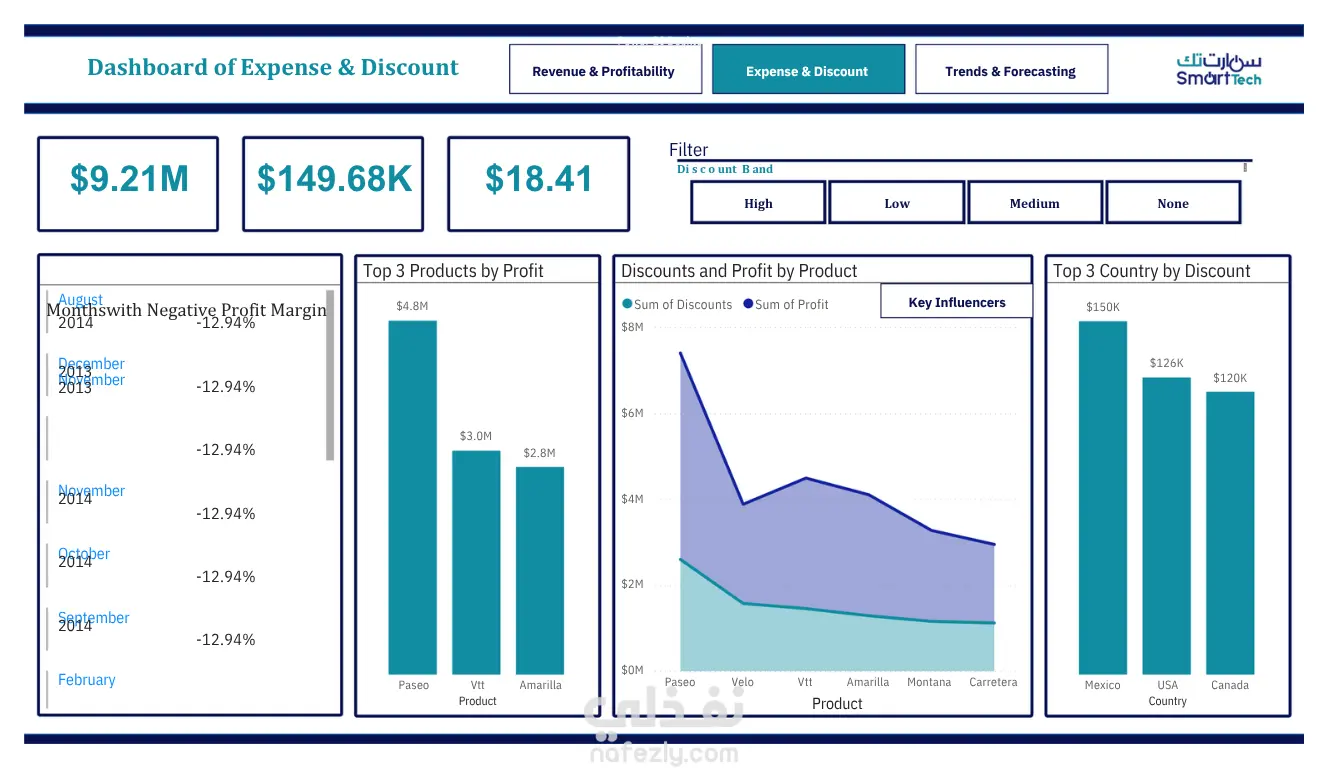Image resolution: width=1328 pixels, height=768 pixels.
Task: Select the None discount band filter
Action: click(1173, 203)
